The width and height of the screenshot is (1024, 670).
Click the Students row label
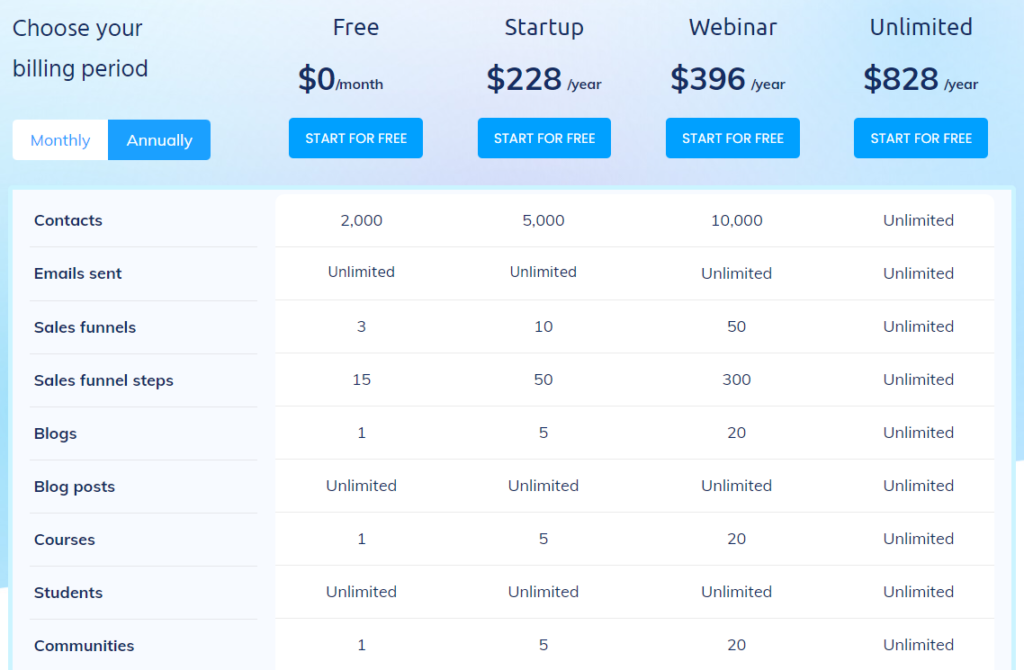click(x=68, y=592)
